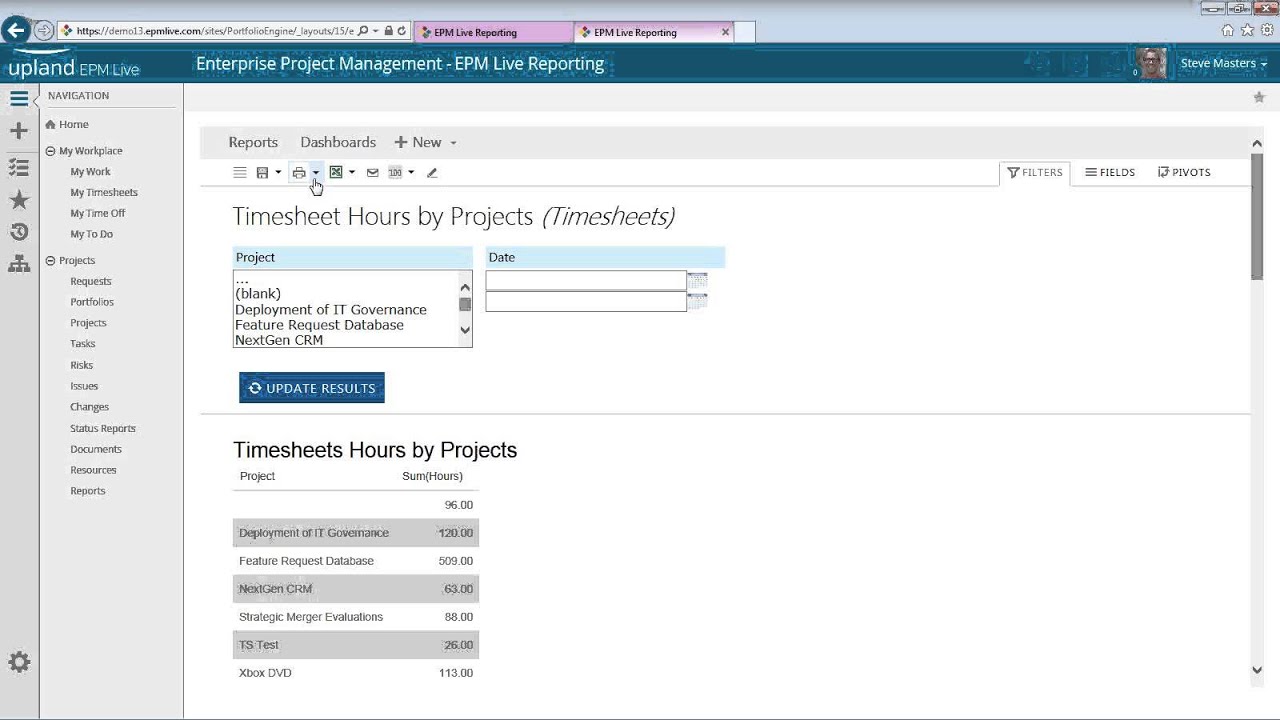The image size is (1280, 720).
Task: Open My Work link
Action: 90,172
